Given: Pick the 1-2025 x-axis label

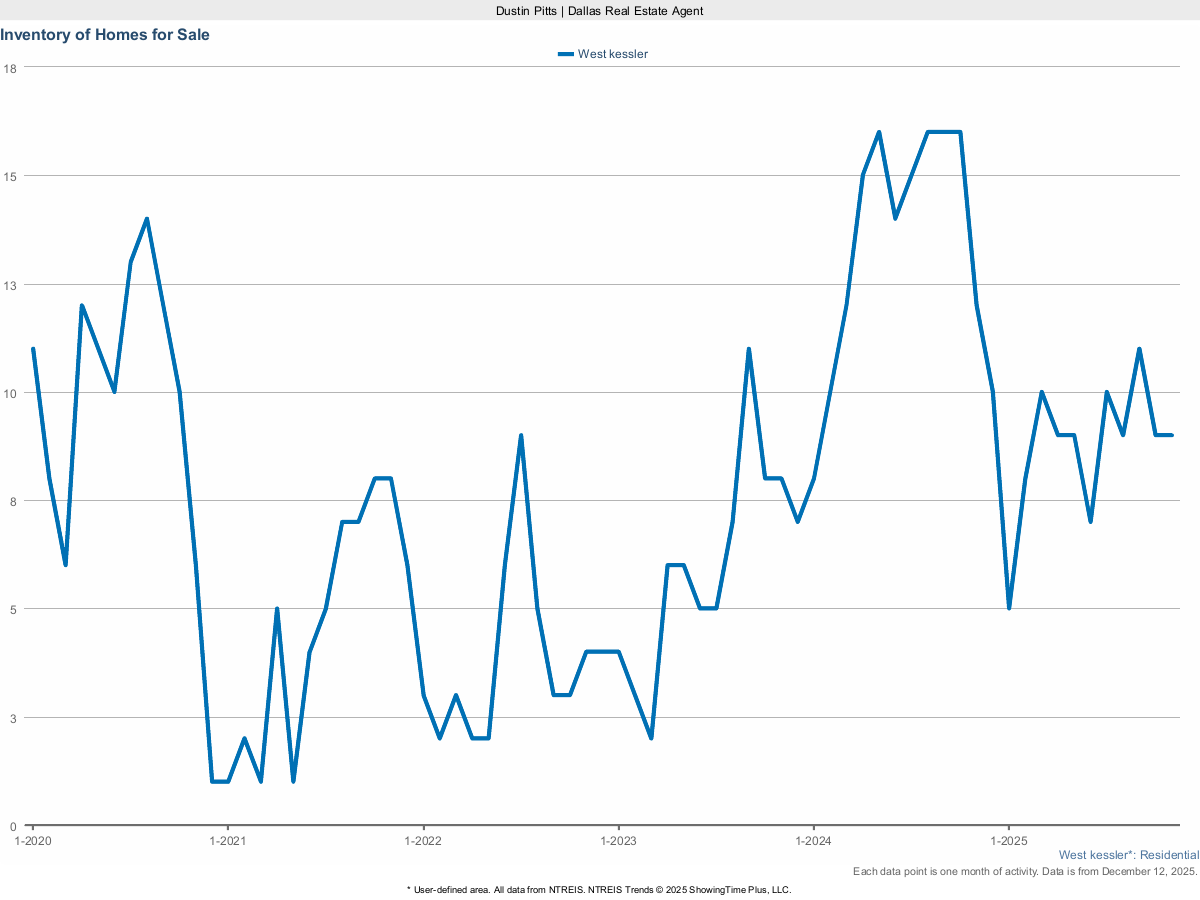Looking at the screenshot, I should (x=1008, y=841).
